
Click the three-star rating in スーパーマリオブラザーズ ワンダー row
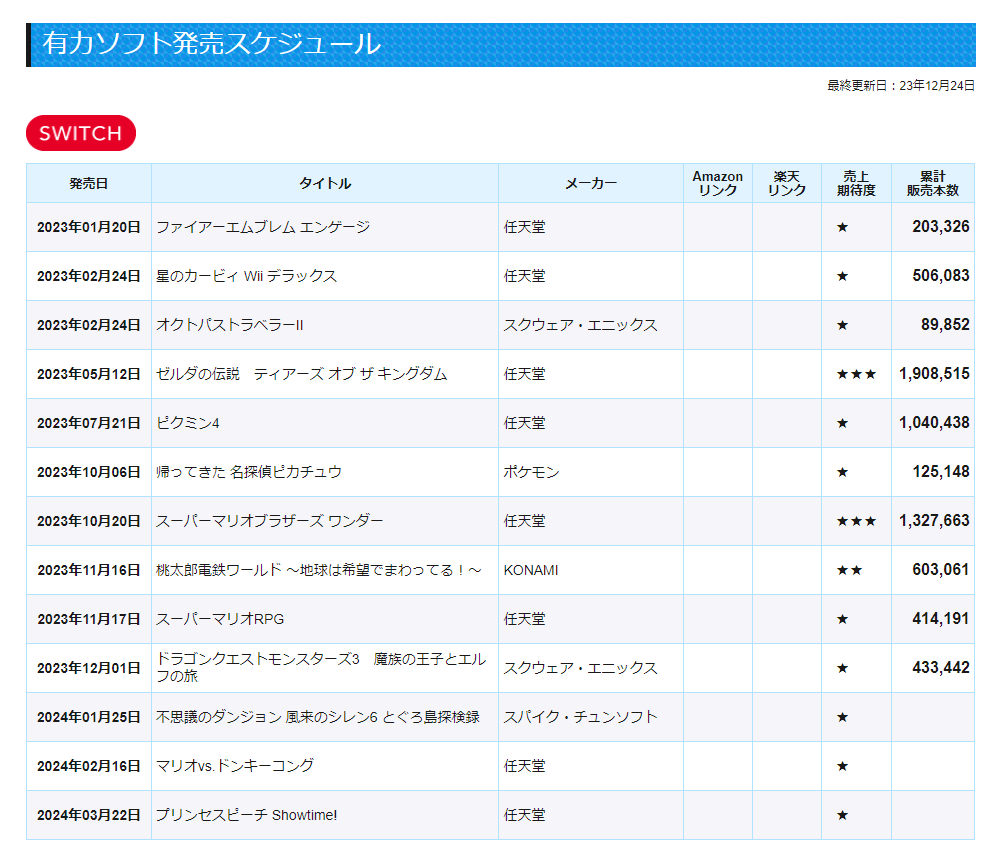point(856,521)
